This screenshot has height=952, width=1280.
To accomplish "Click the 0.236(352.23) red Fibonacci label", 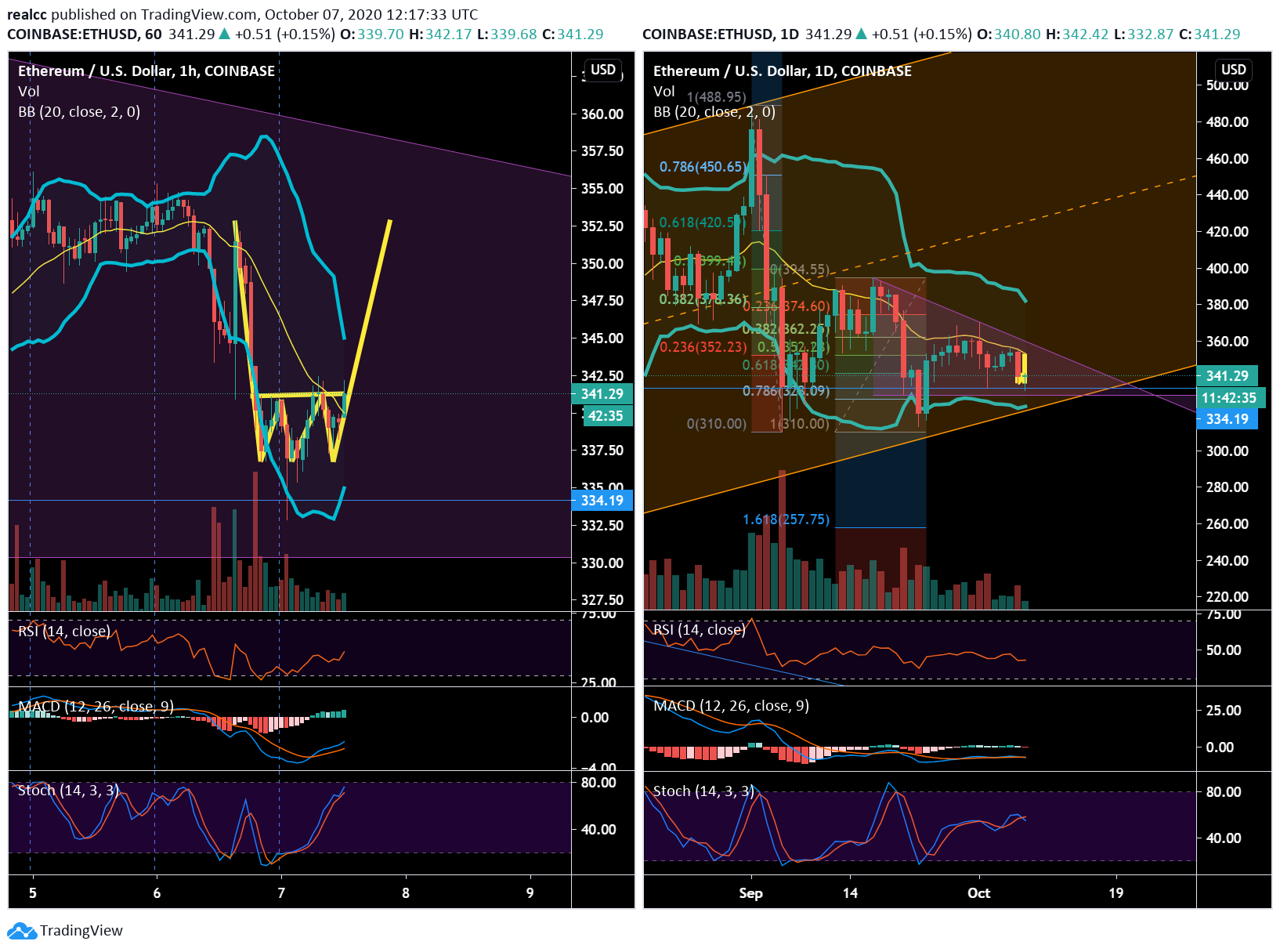I will (703, 347).
